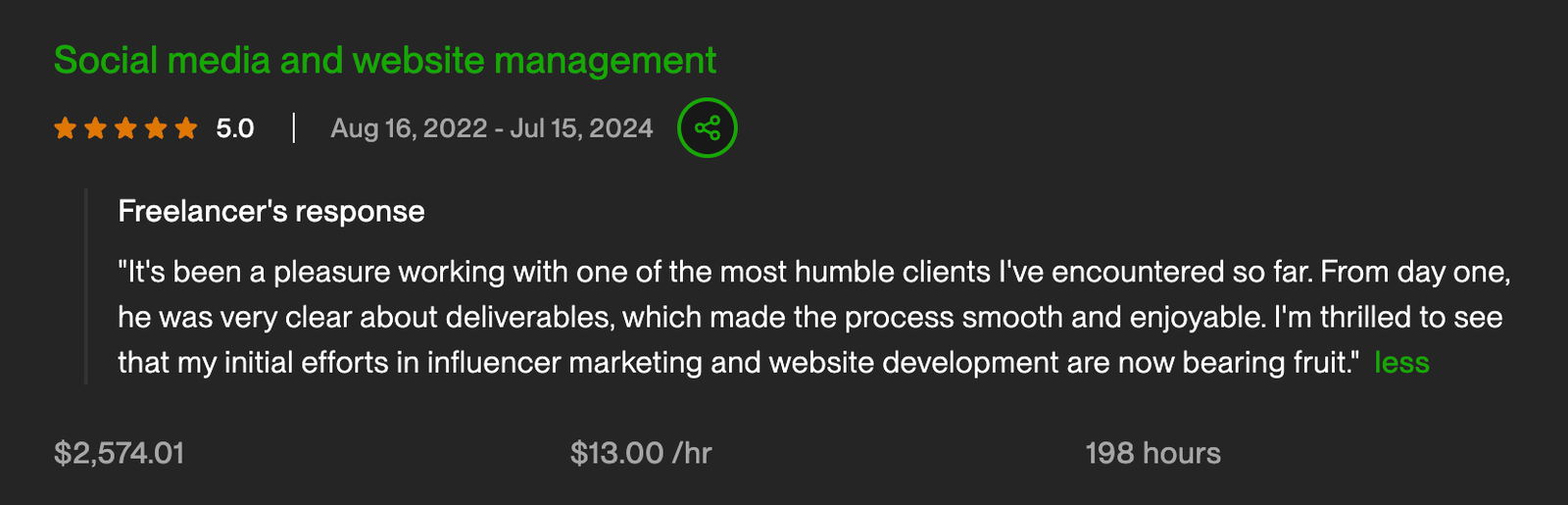The width and height of the screenshot is (1568, 505).
Task: Open the Social media and website management job
Action: click(384, 61)
